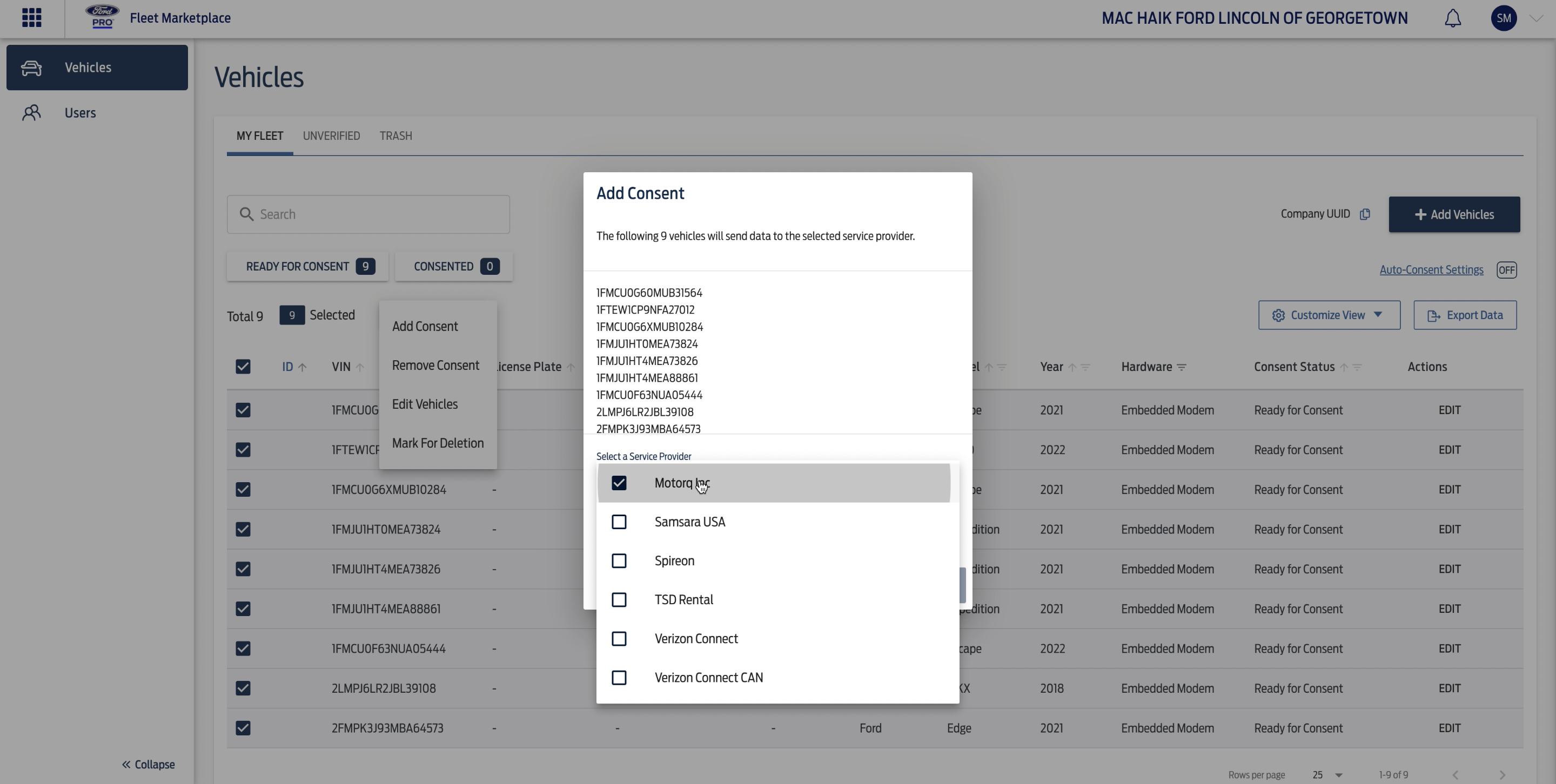The image size is (1556, 784).
Task: Check Spireon service provider
Action: (619, 560)
